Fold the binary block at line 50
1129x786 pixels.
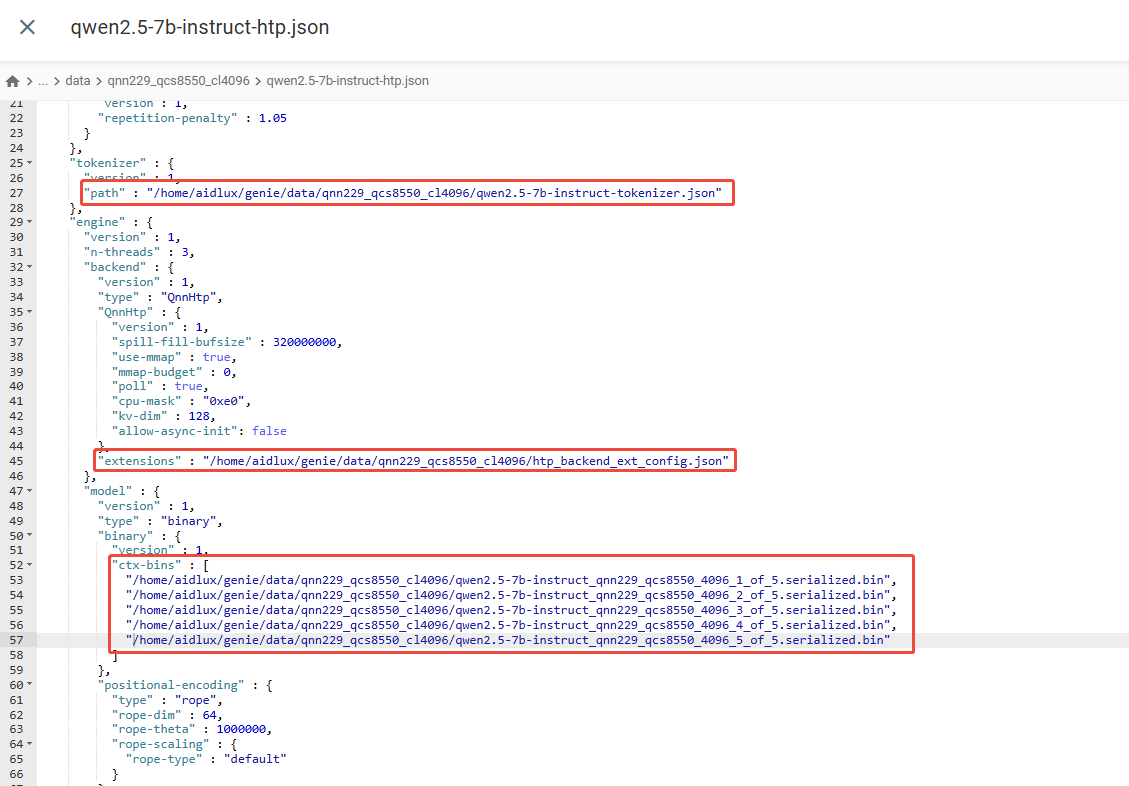pyautogui.click(x=29, y=536)
